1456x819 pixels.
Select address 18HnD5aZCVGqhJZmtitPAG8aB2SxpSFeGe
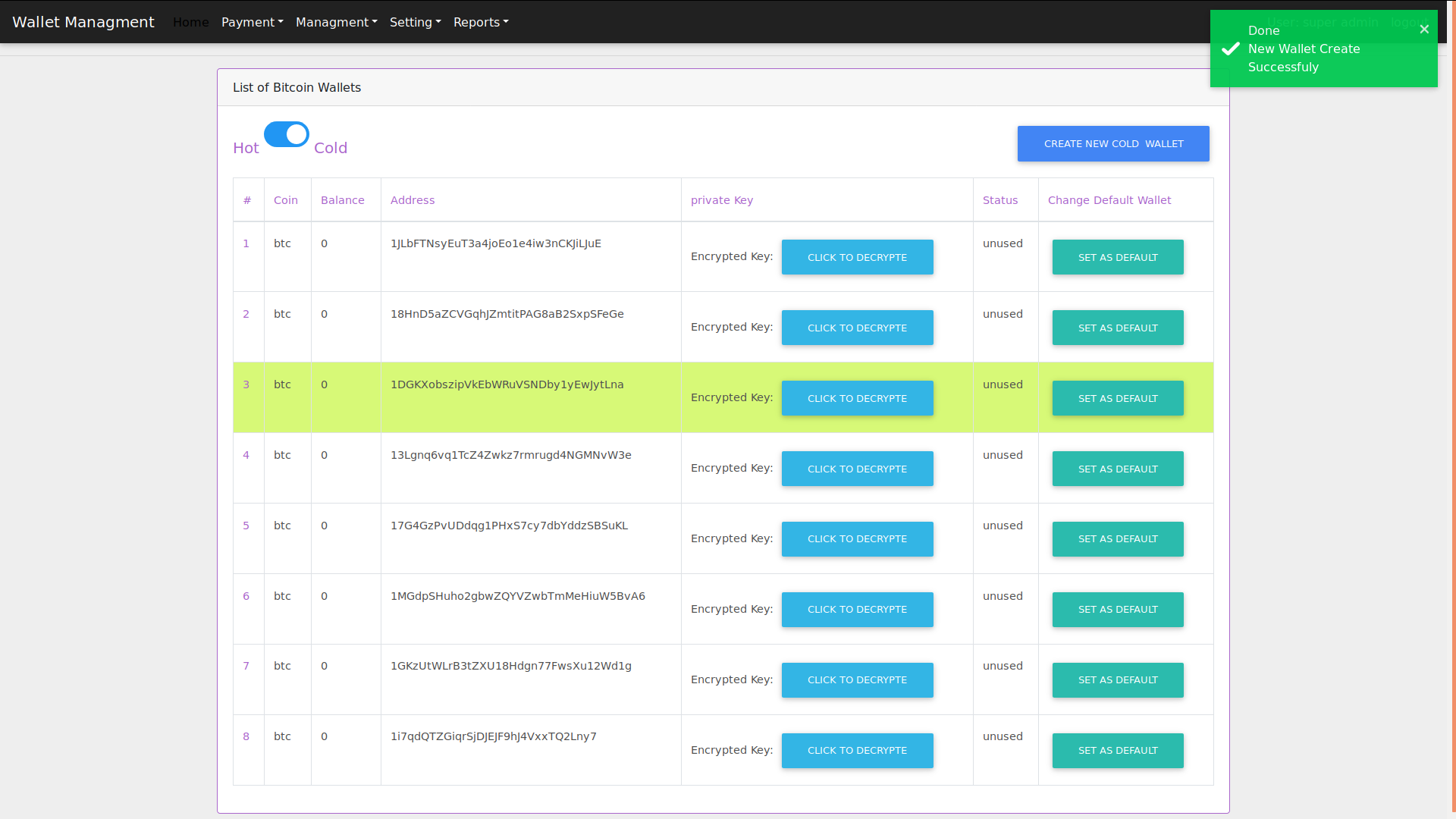click(507, 314)
